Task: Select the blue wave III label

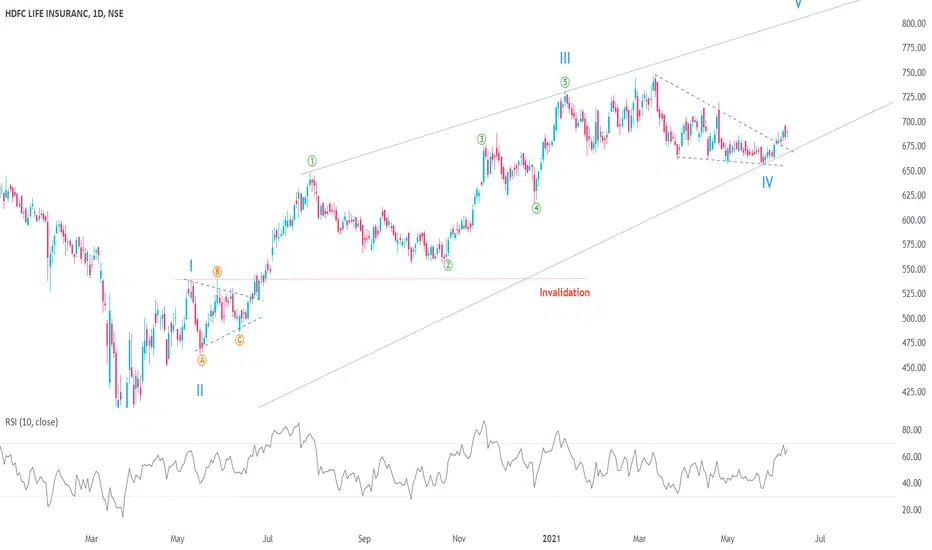Action: coord(565,58)
